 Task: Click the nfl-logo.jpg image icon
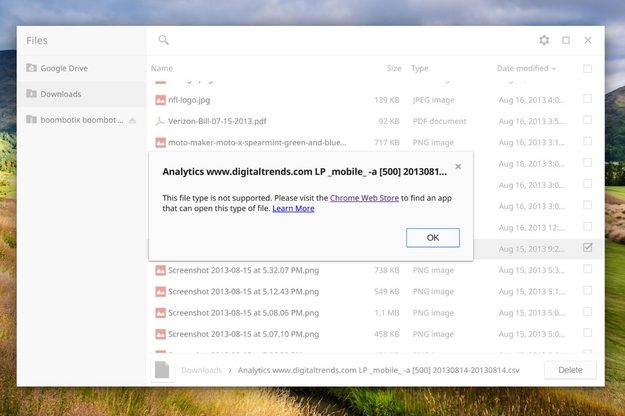(160, 100)
